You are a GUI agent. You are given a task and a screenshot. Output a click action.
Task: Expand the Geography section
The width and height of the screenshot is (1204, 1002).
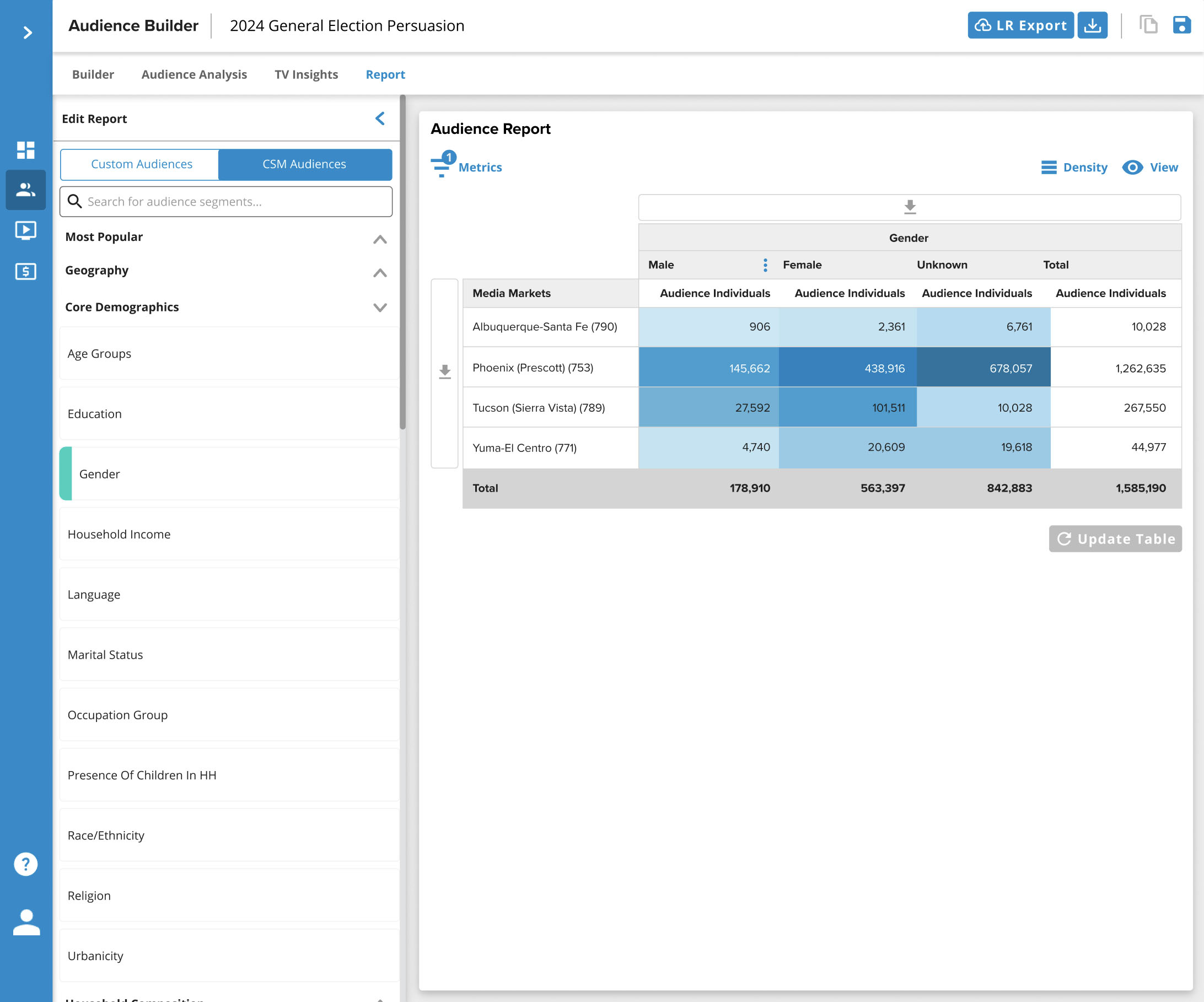[379, 272]
